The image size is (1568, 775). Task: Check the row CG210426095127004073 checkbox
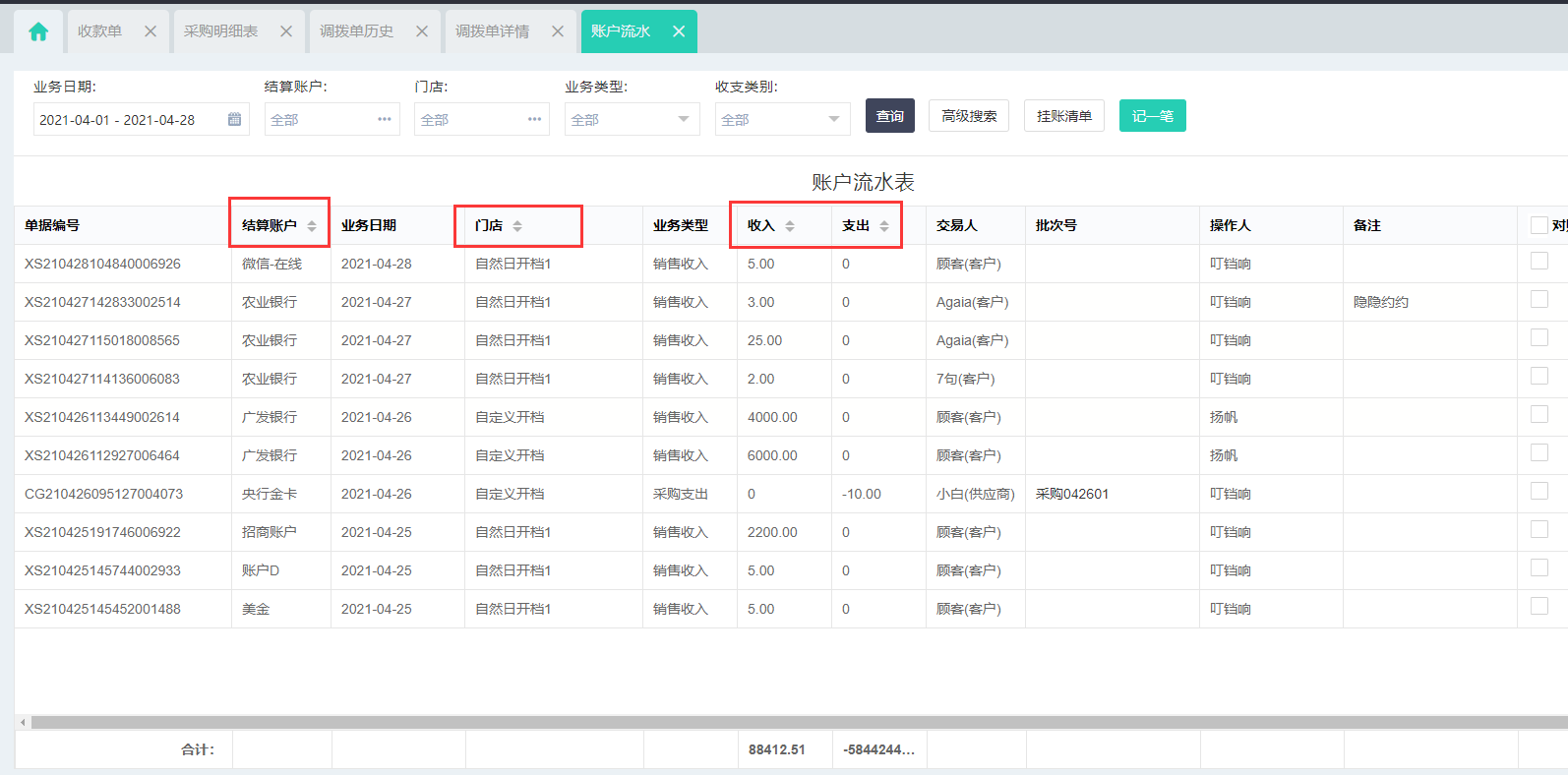tap(1539, 491)
